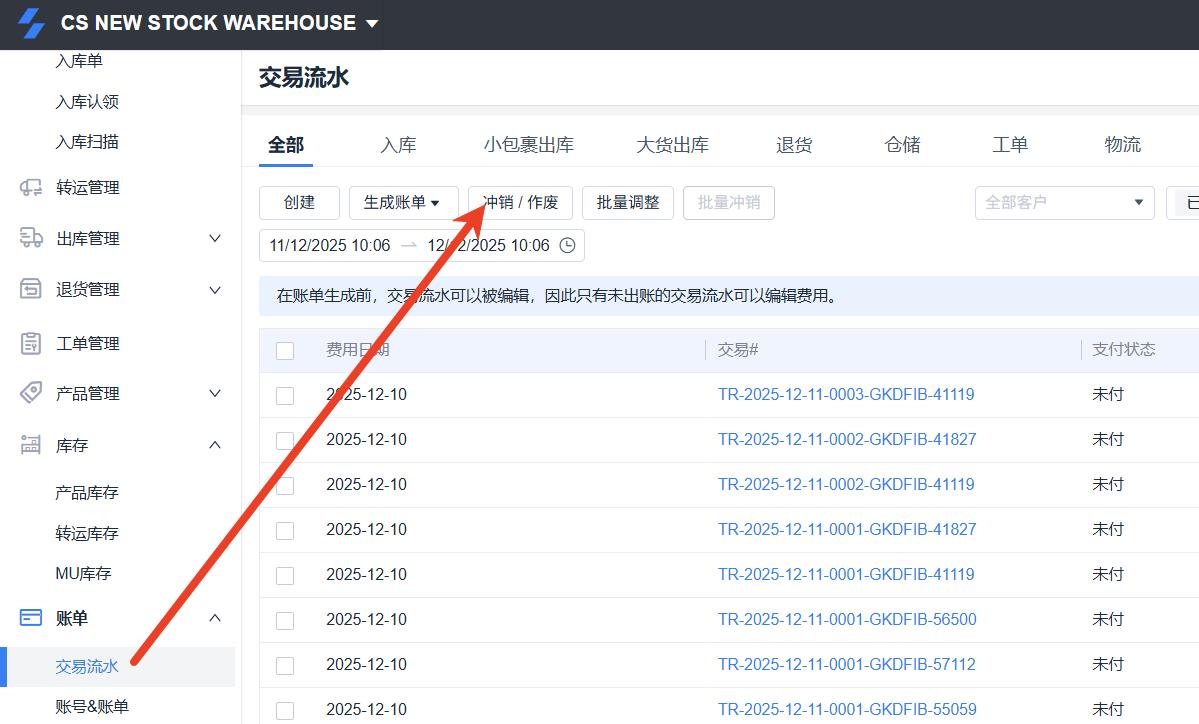Toggle the select-all checkbox in table header
The image size is (1199, 724).
[285, 350]
